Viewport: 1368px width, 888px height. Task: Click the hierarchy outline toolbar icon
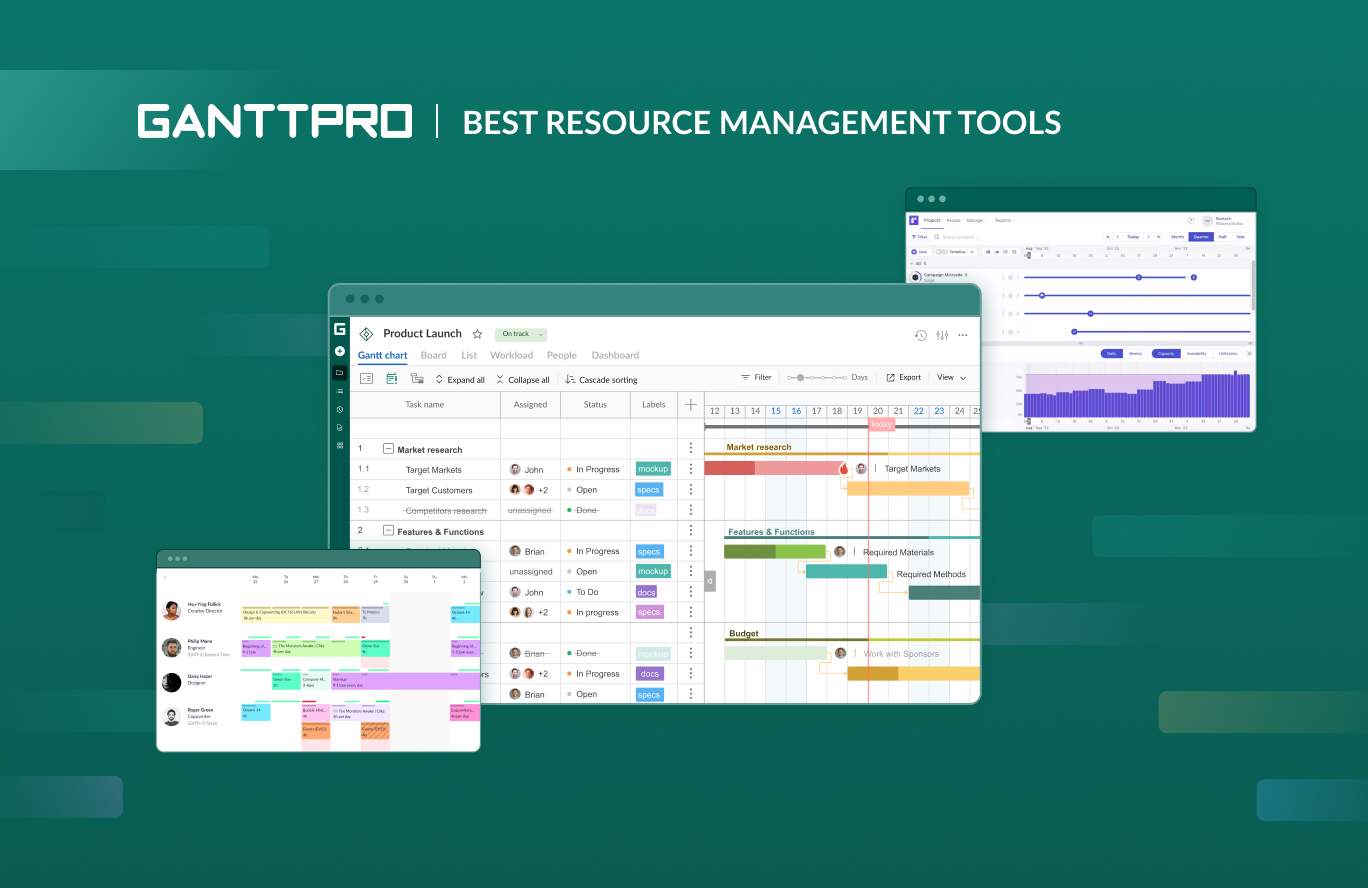click(417, 379)
